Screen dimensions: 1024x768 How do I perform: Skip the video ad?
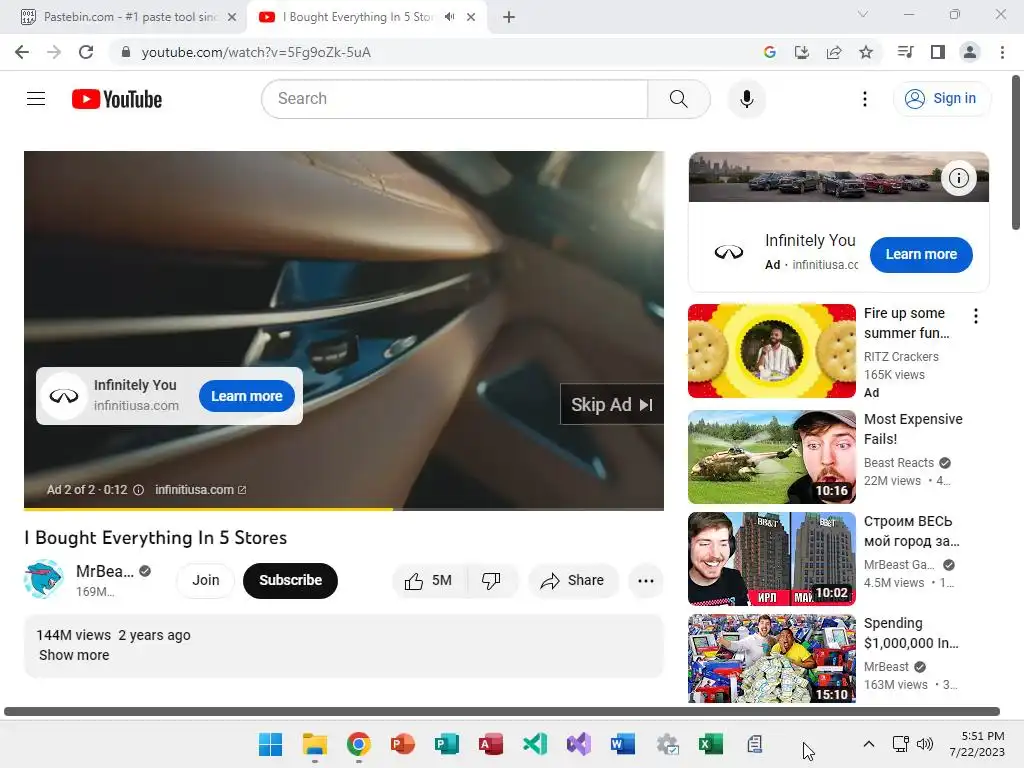[612, 405]
